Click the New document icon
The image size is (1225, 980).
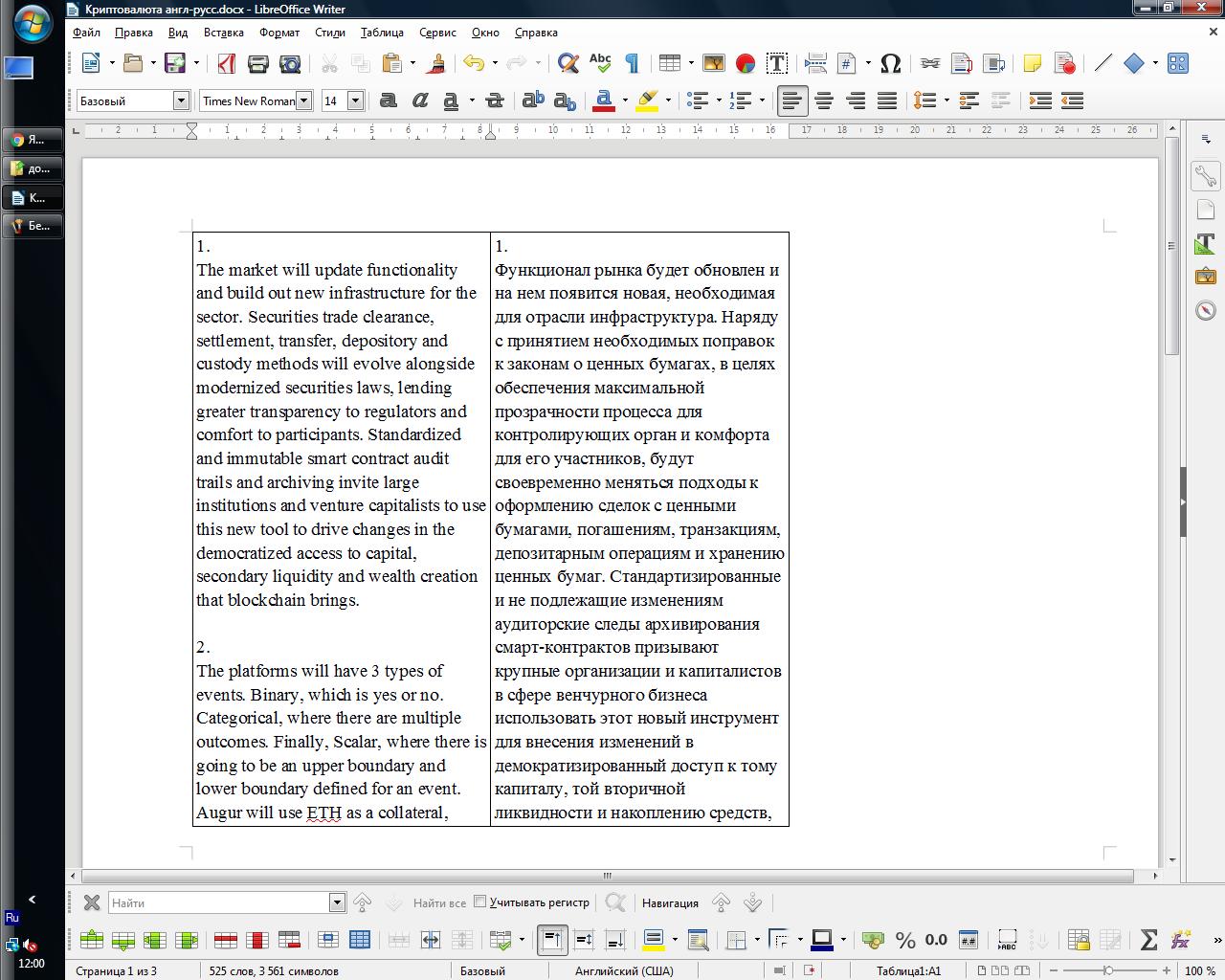tap(91, 63)
